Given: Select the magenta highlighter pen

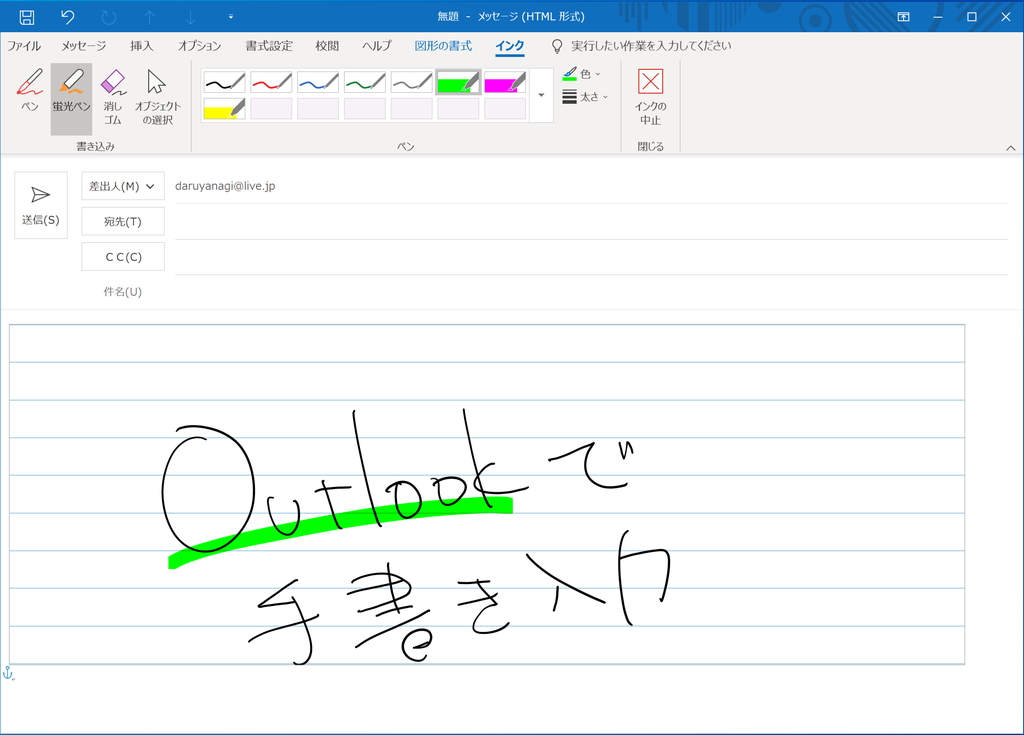Looking at the screenshot, I should pyautogui.click(x=505, y=82).
